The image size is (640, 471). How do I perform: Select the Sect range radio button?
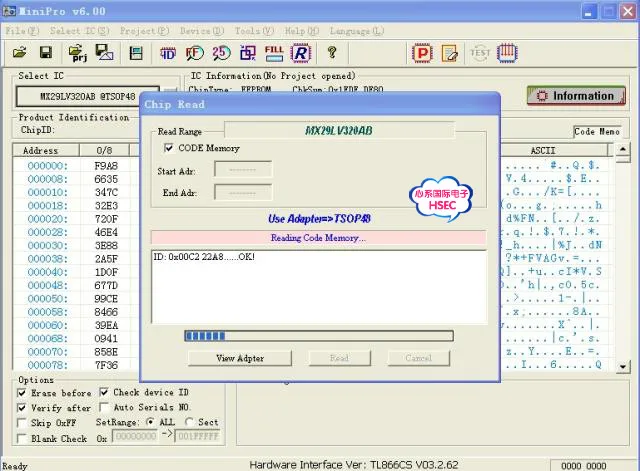(189, 422)
